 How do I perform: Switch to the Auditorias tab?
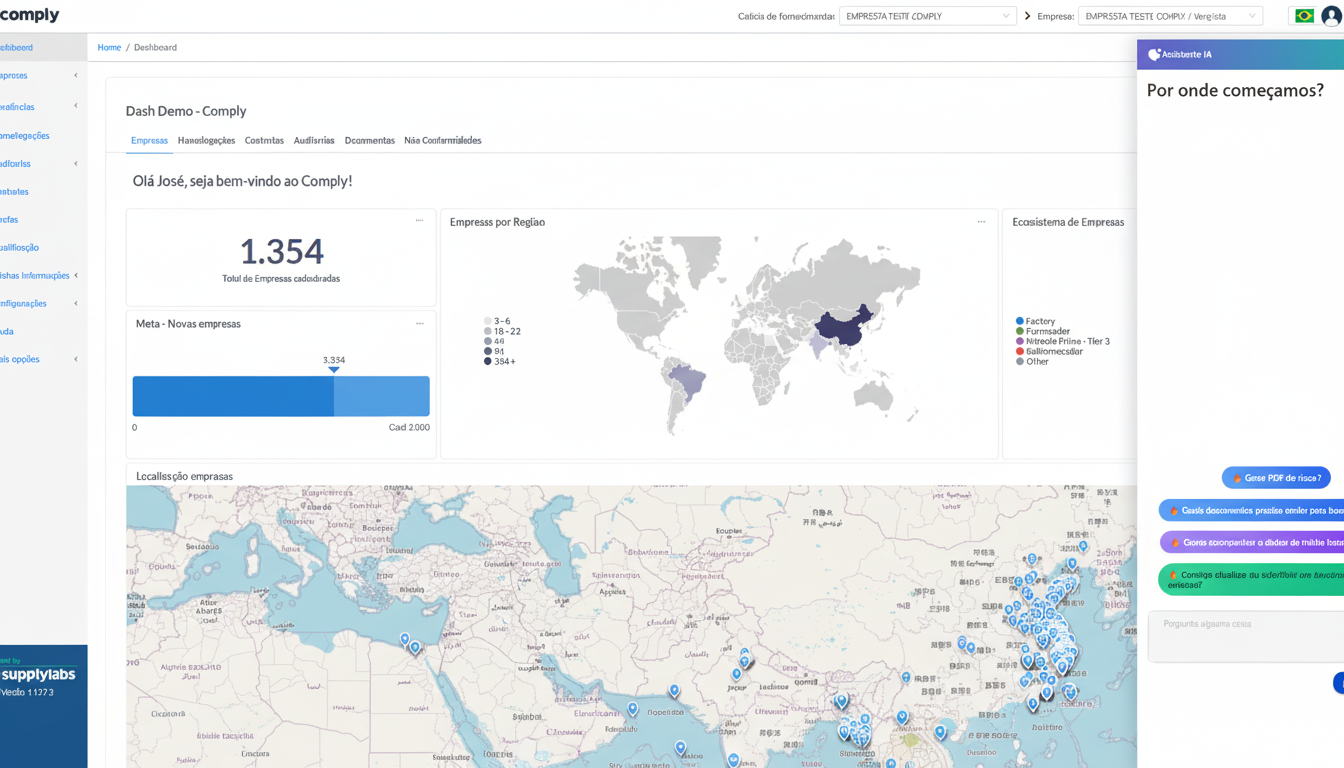(x=314, y=141)
